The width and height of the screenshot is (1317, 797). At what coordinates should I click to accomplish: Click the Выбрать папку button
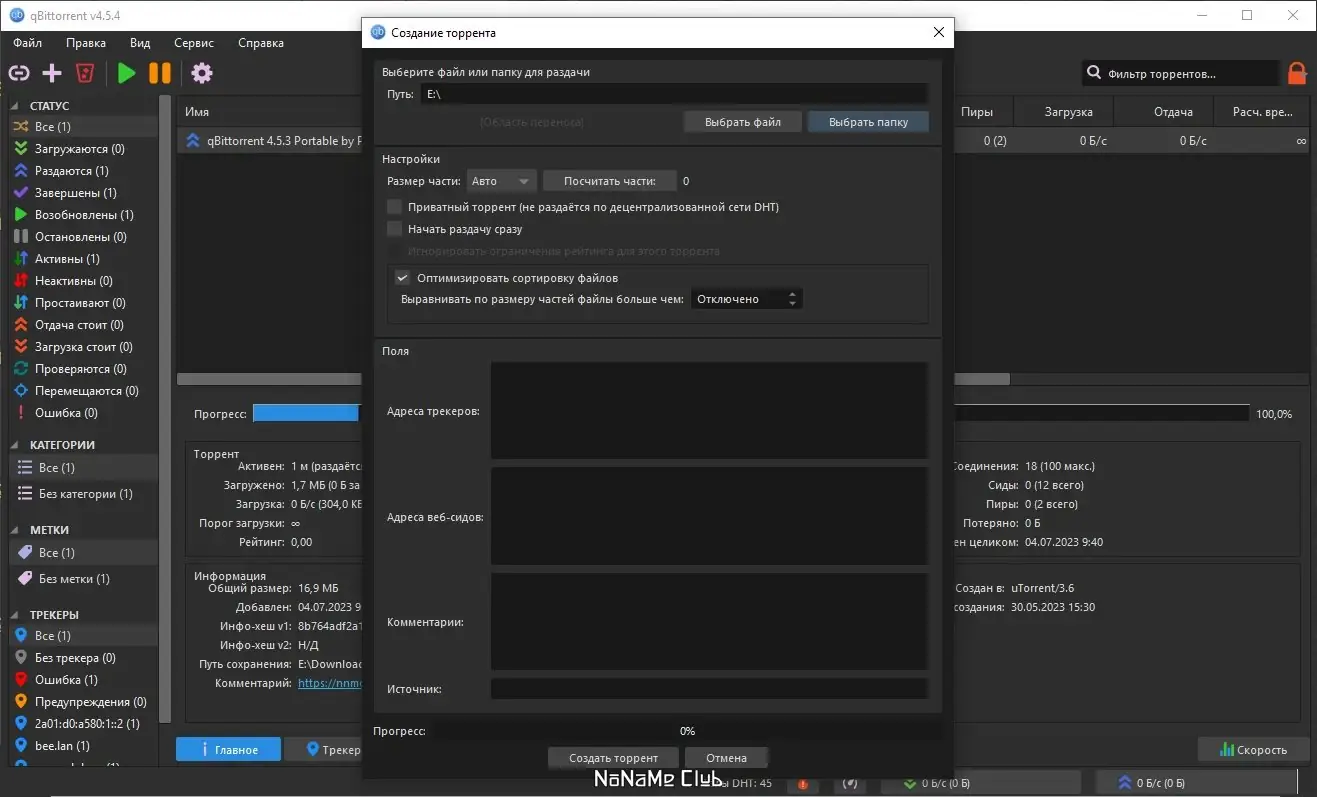click(x=867, y=121)
